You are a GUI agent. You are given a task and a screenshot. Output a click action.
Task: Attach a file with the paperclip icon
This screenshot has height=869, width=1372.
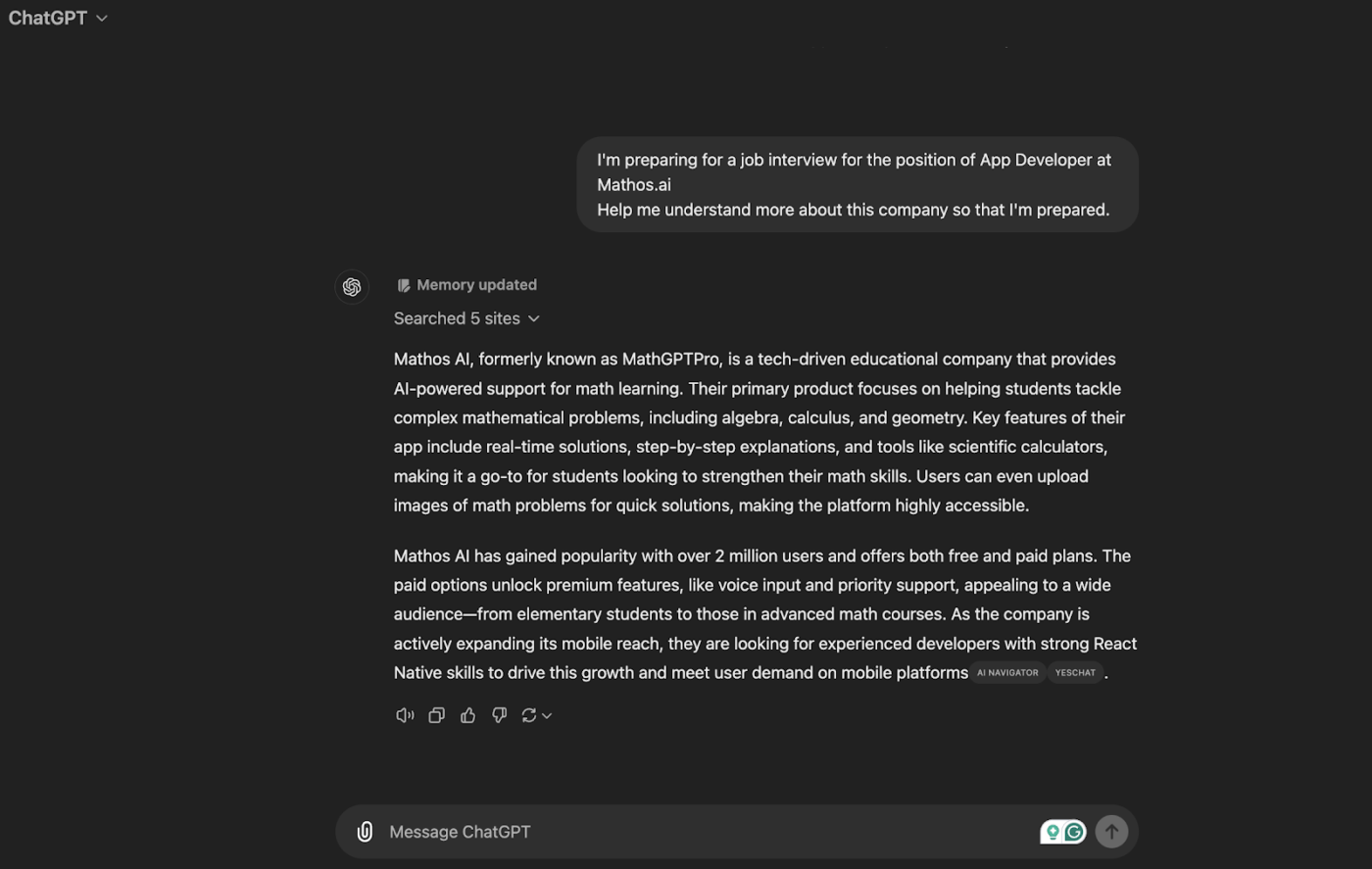364,831
